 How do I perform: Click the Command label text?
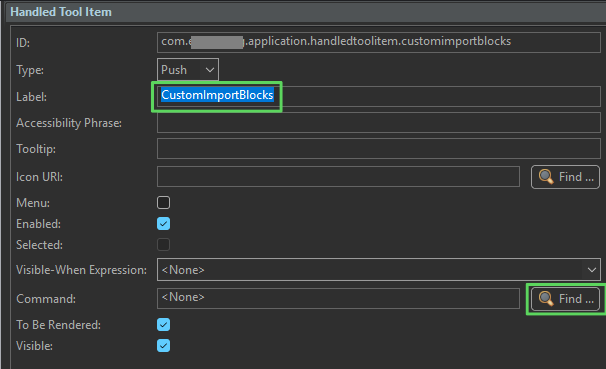46,299
